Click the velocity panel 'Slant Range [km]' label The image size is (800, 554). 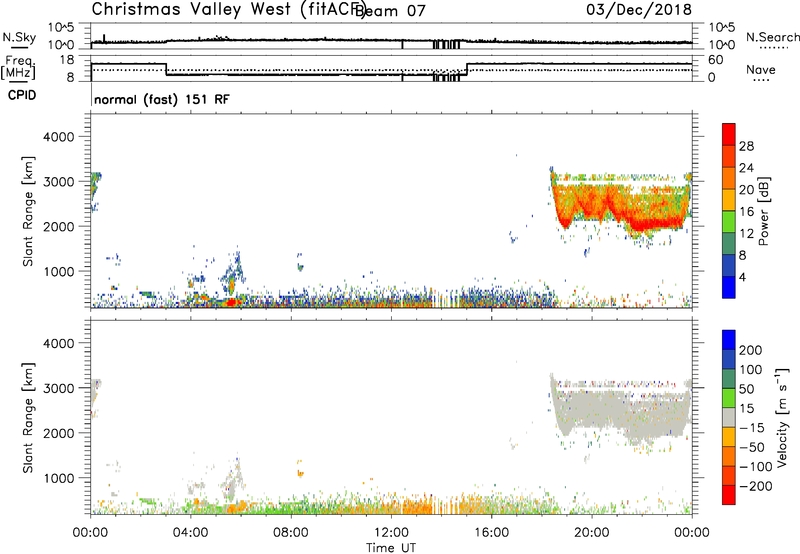pyautogui.click(x=28, y=418)
